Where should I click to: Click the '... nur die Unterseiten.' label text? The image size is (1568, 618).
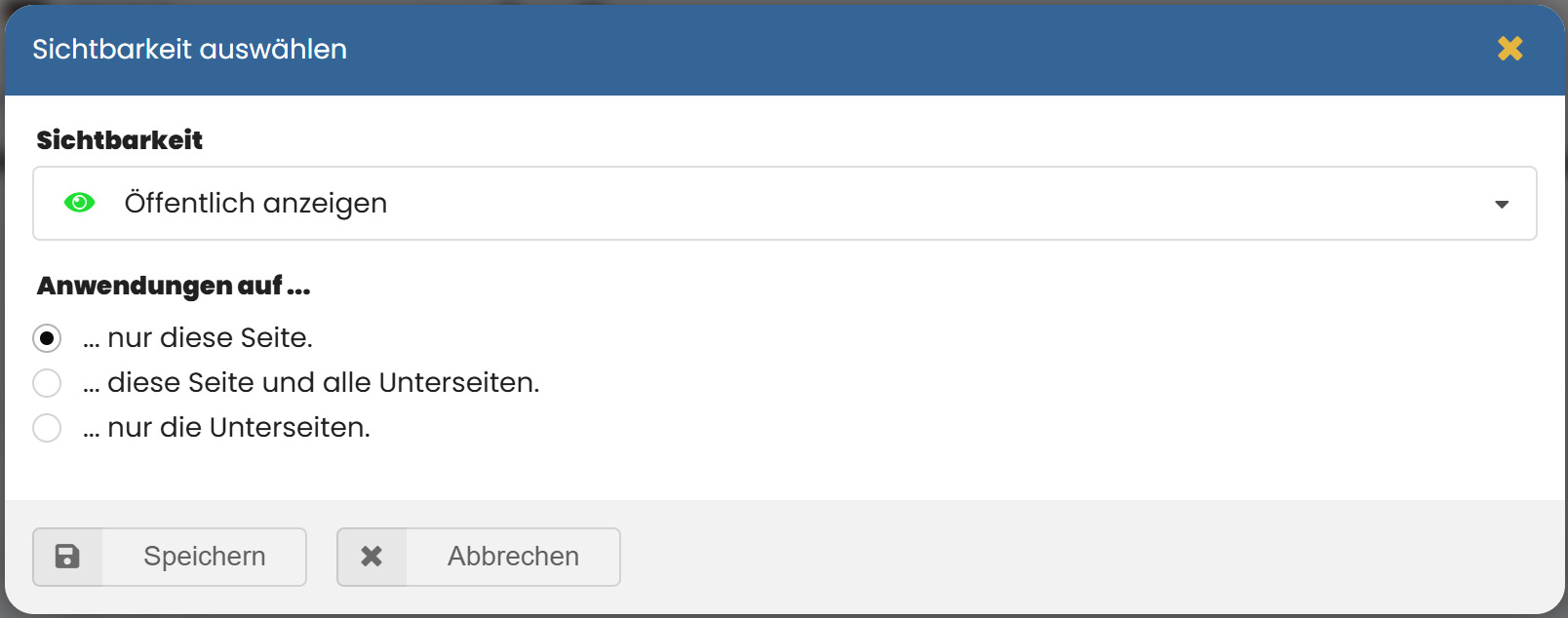click(226, 428)
